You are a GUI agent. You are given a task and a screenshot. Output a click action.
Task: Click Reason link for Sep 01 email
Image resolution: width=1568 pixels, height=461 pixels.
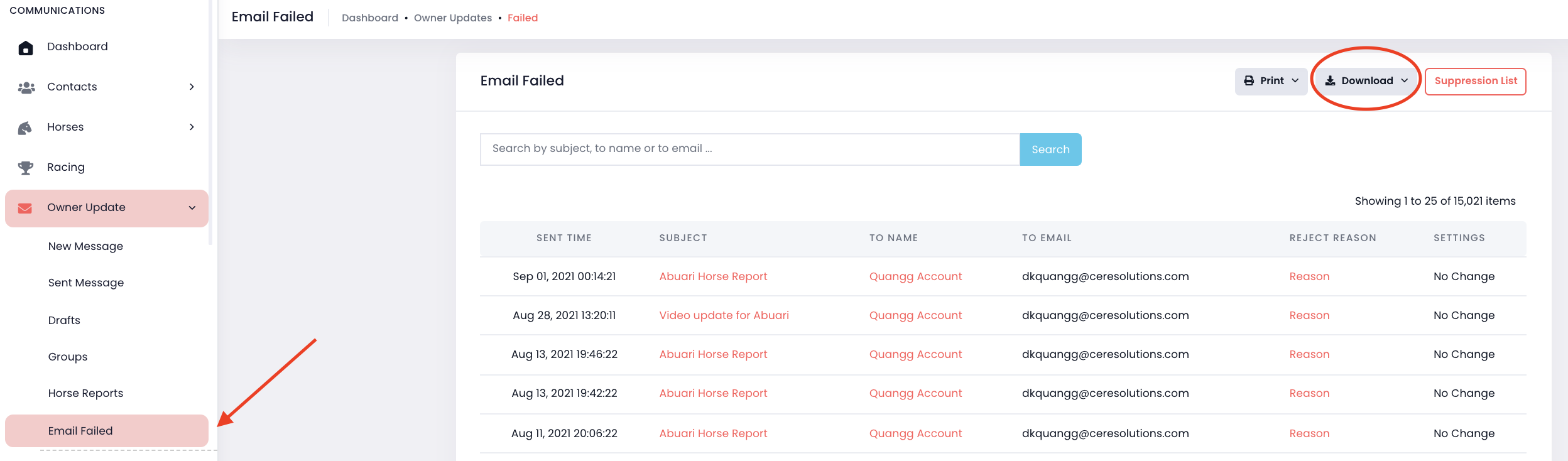coord(1309,276)
